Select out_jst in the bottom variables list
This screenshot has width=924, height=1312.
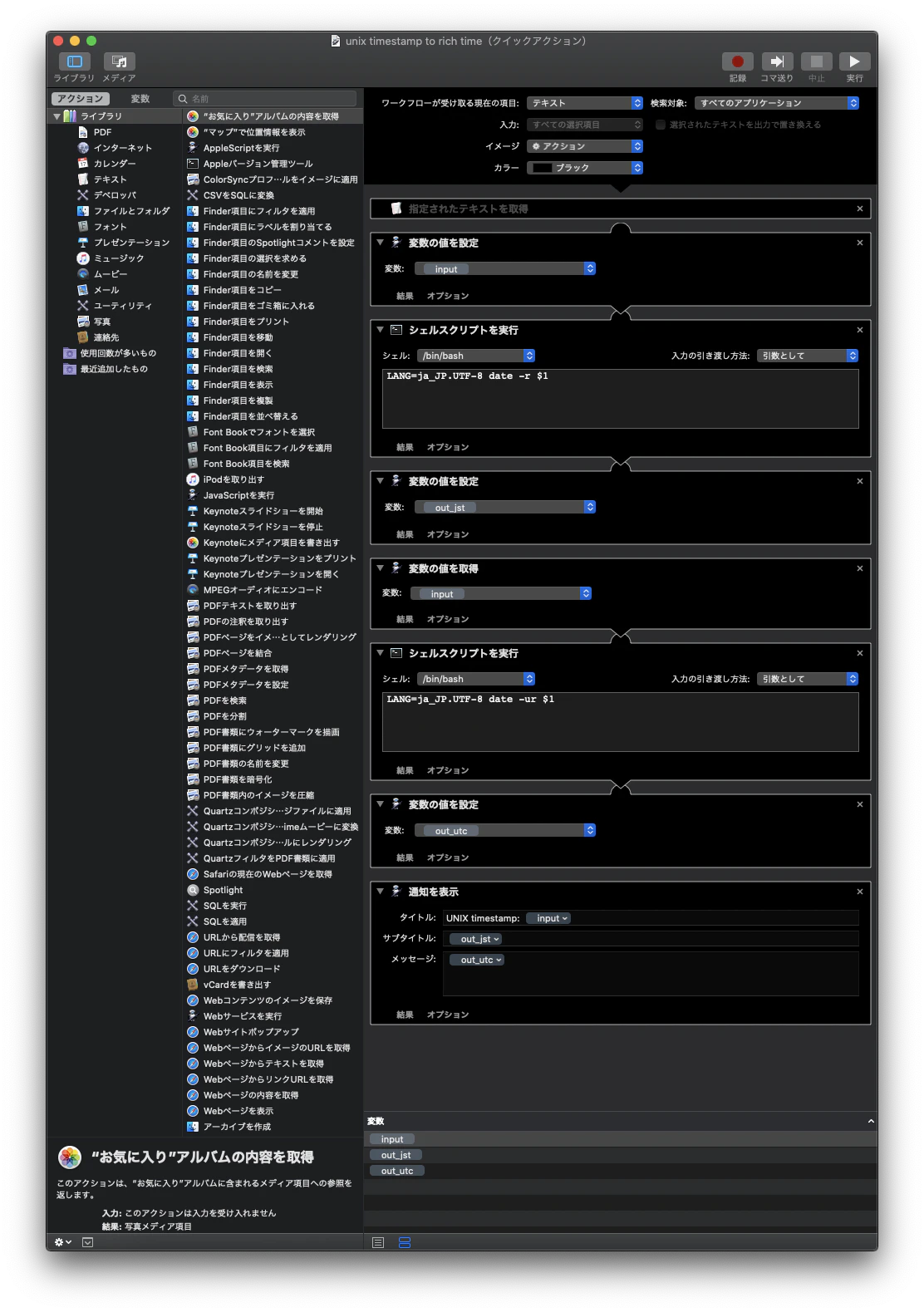[x=396, y=1155]
